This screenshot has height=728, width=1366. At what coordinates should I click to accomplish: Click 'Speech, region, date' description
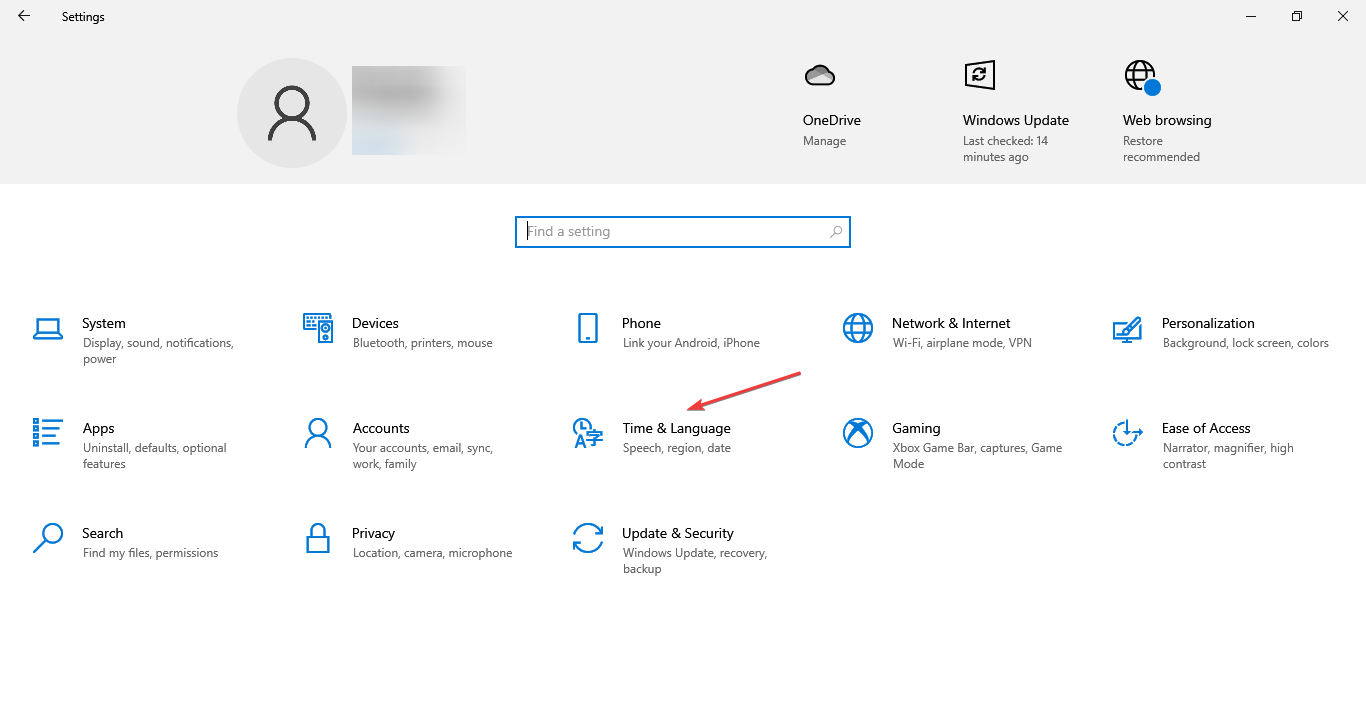point(677,448)
